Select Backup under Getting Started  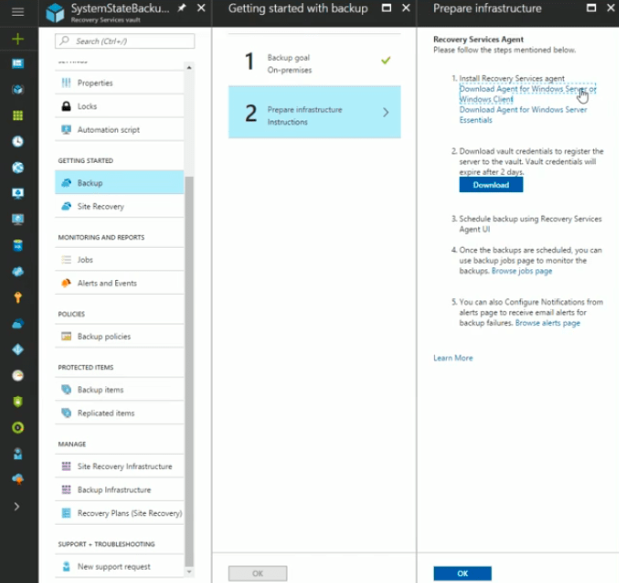click(x=119, y=183)
